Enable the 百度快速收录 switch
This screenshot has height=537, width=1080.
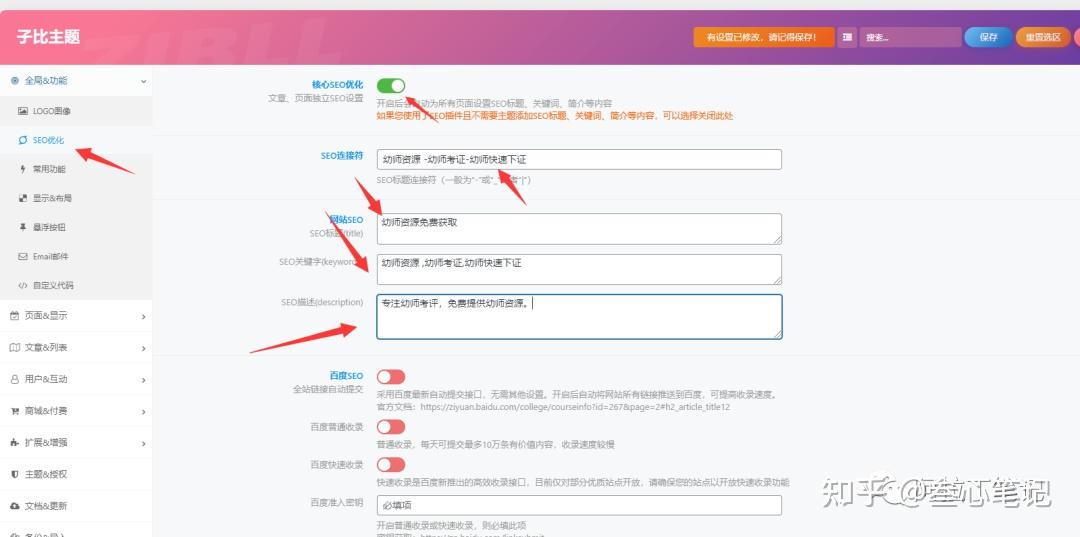tap(391, 465)
